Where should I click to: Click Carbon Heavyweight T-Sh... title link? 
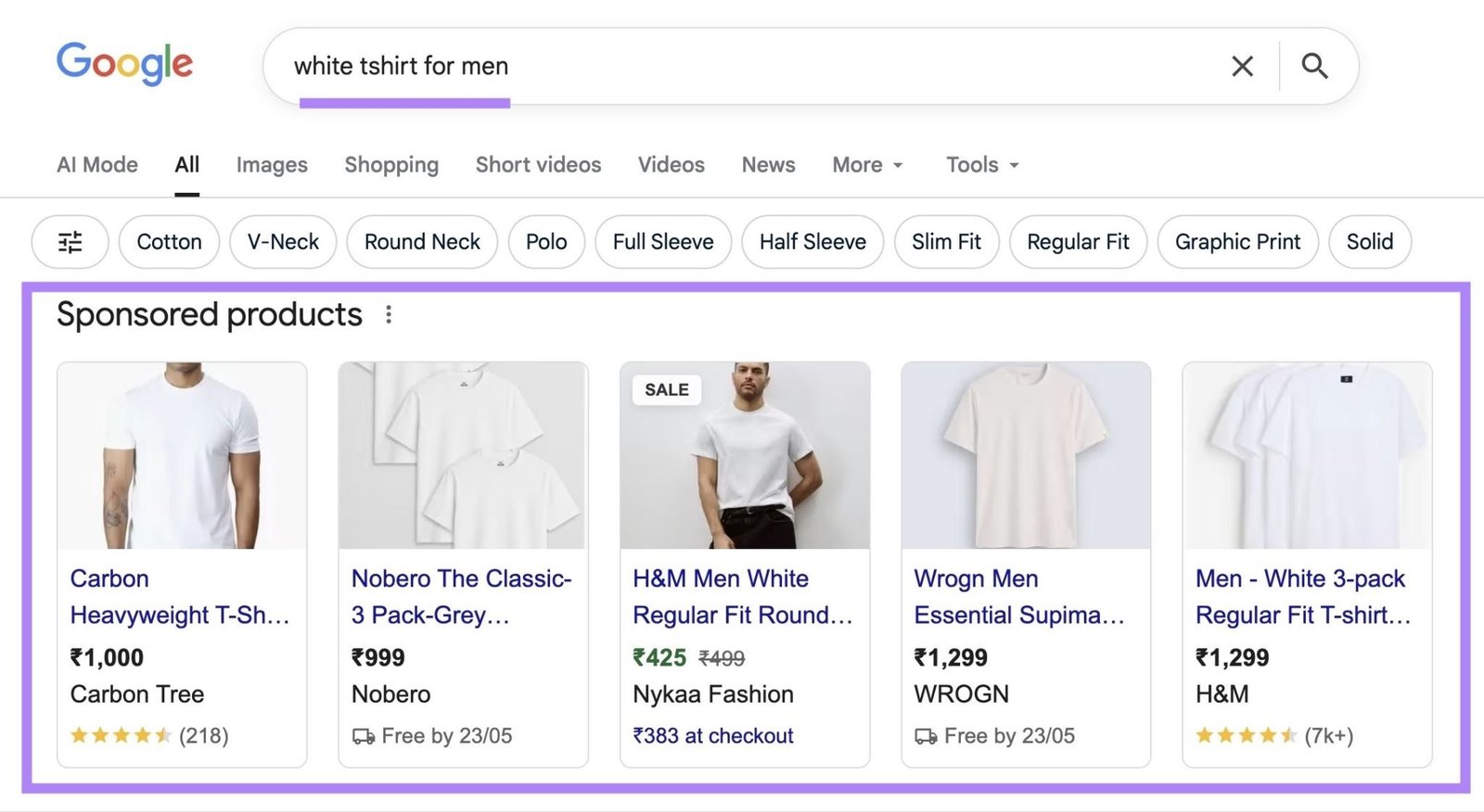click(180, 597)
